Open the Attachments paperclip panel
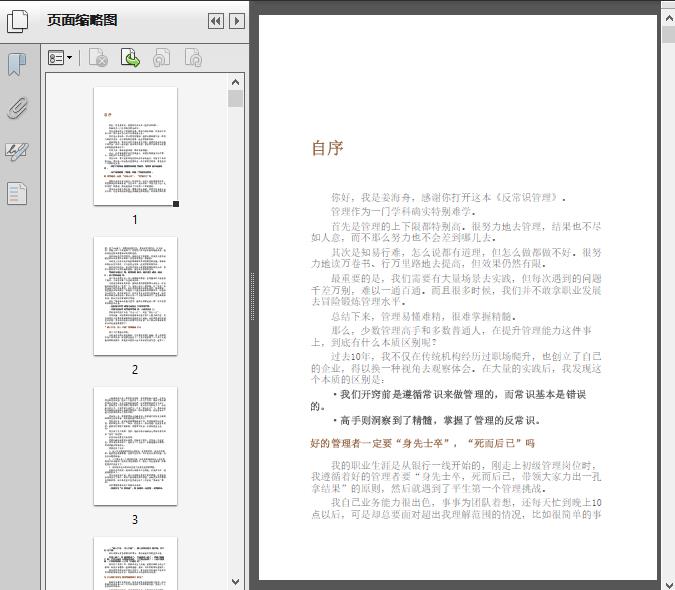Image resolution: width=675 pixels, height=590 pixels. [x=17, y=109]
